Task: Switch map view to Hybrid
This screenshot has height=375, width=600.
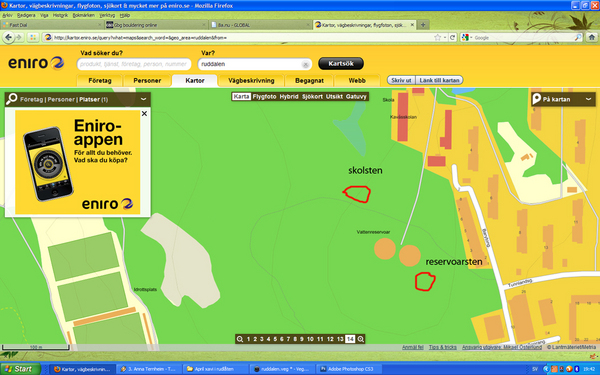Action: 289,96
